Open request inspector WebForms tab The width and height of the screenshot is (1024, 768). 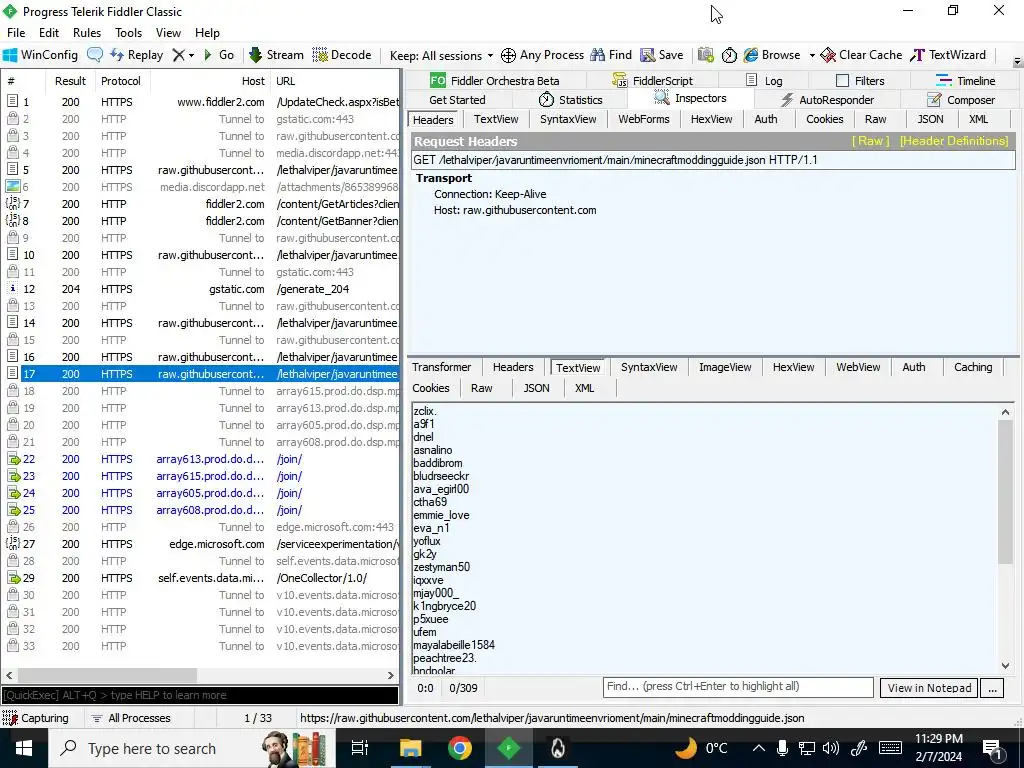coord(643,119)
